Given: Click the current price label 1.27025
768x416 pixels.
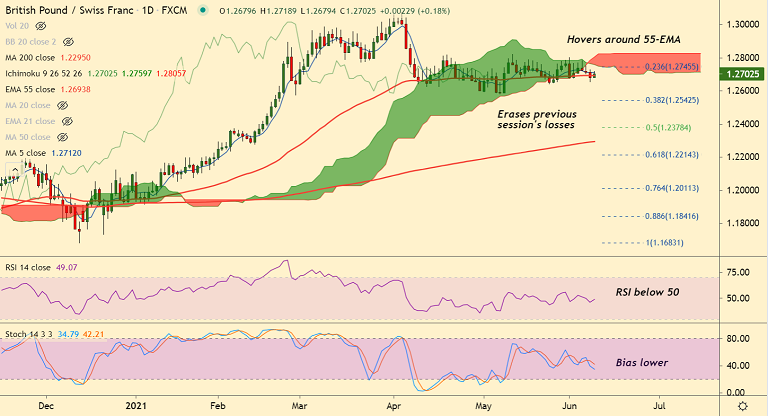Looking at the screenshot, I should click(743, 74).
